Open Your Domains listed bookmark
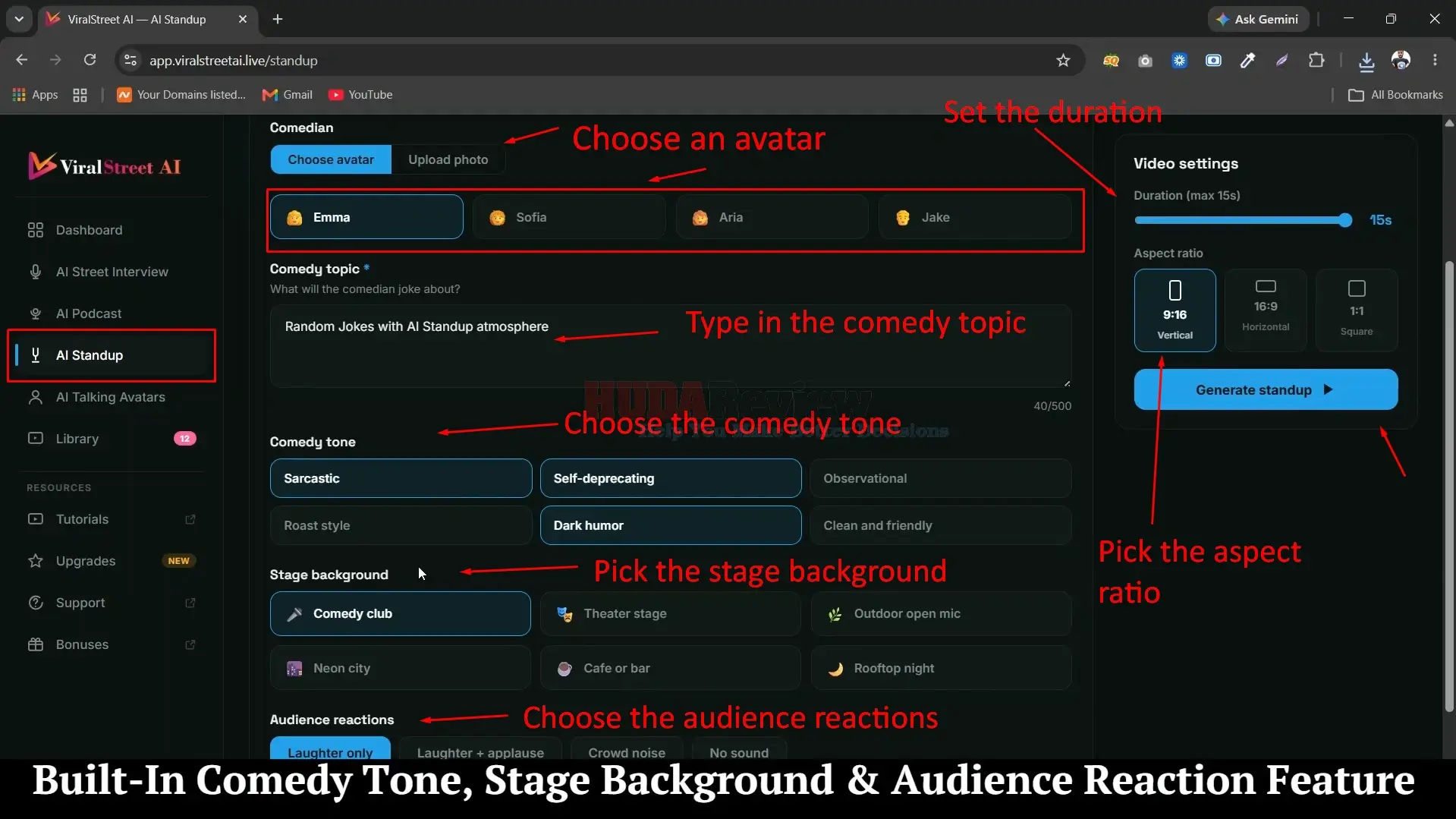Image resolution: width=1456 pixels, height=819 pixels. (x=181, y=95)
